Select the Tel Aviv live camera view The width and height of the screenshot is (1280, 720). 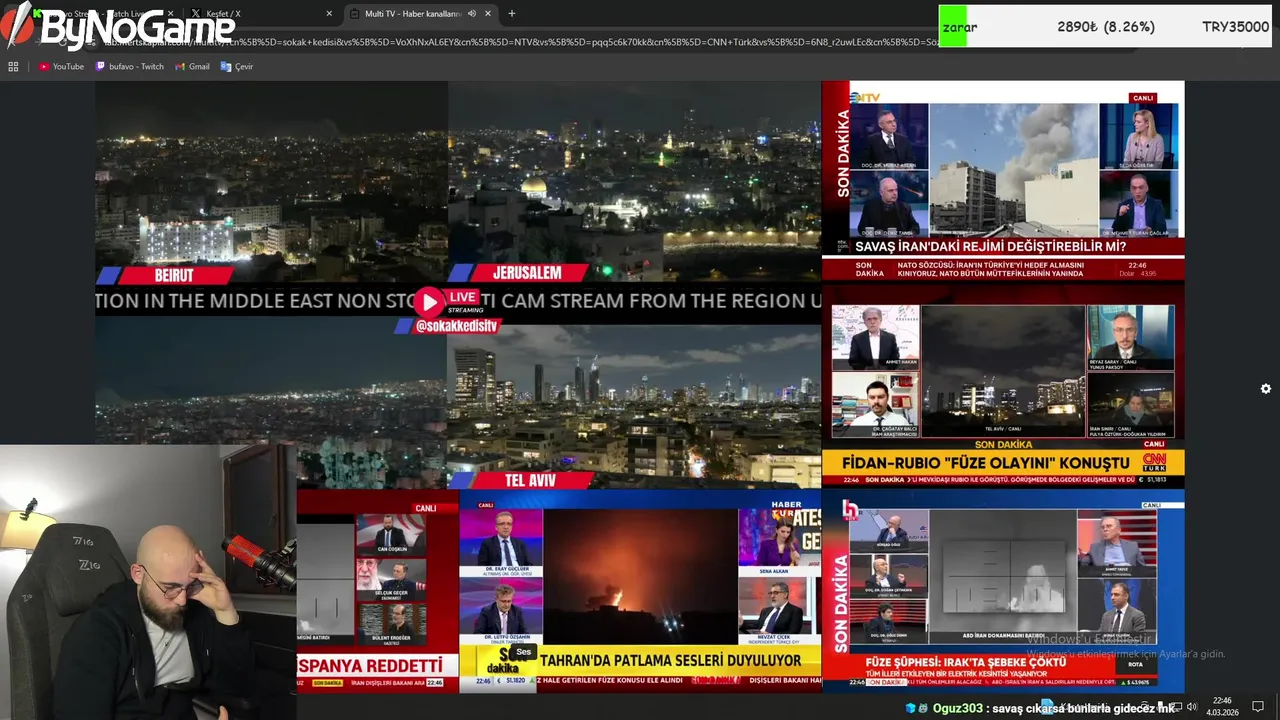(x=634, y=405)
